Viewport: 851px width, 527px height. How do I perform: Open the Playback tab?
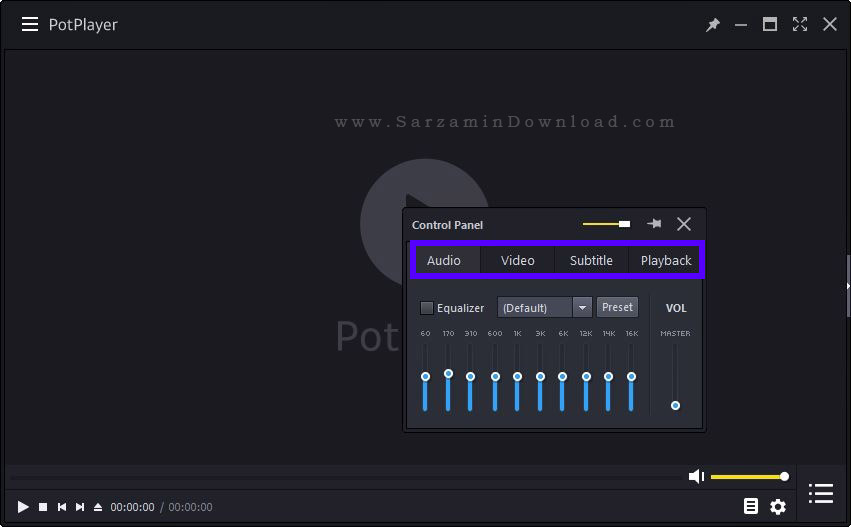point(665,261)
